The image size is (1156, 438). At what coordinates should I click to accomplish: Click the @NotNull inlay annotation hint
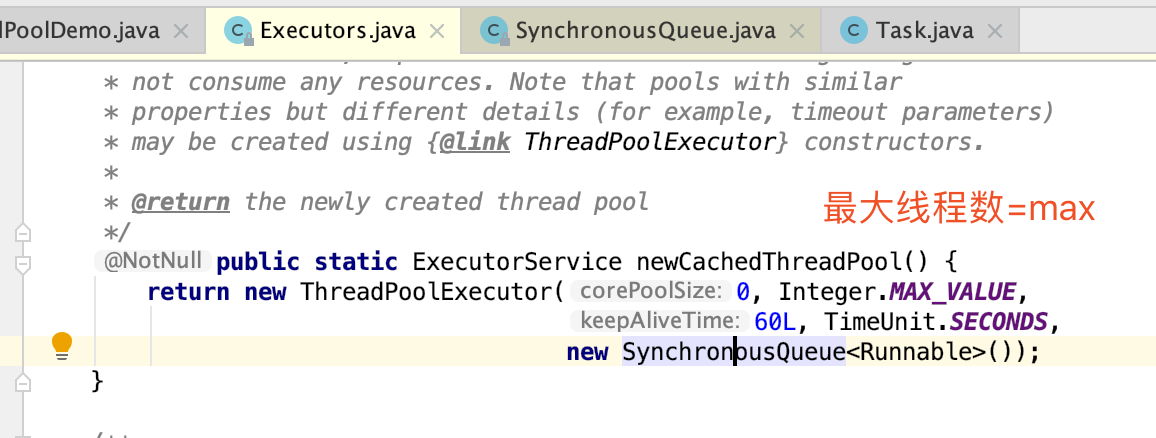[153, 262]
